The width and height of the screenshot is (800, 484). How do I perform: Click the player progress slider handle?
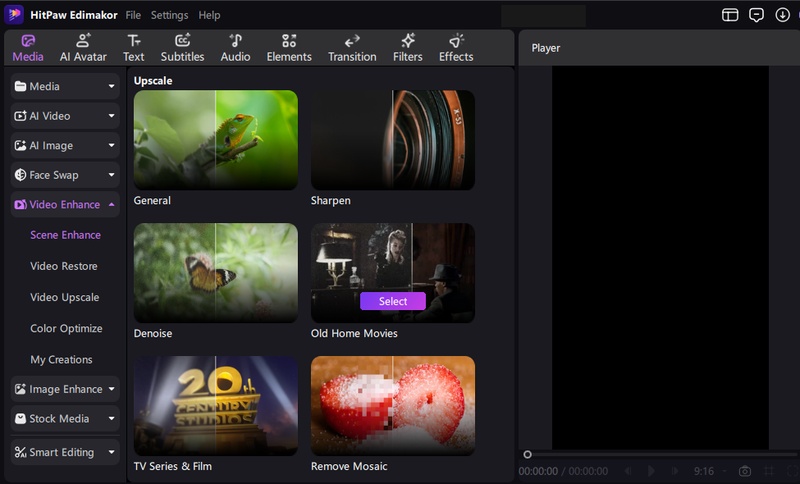tap(528, 454)
